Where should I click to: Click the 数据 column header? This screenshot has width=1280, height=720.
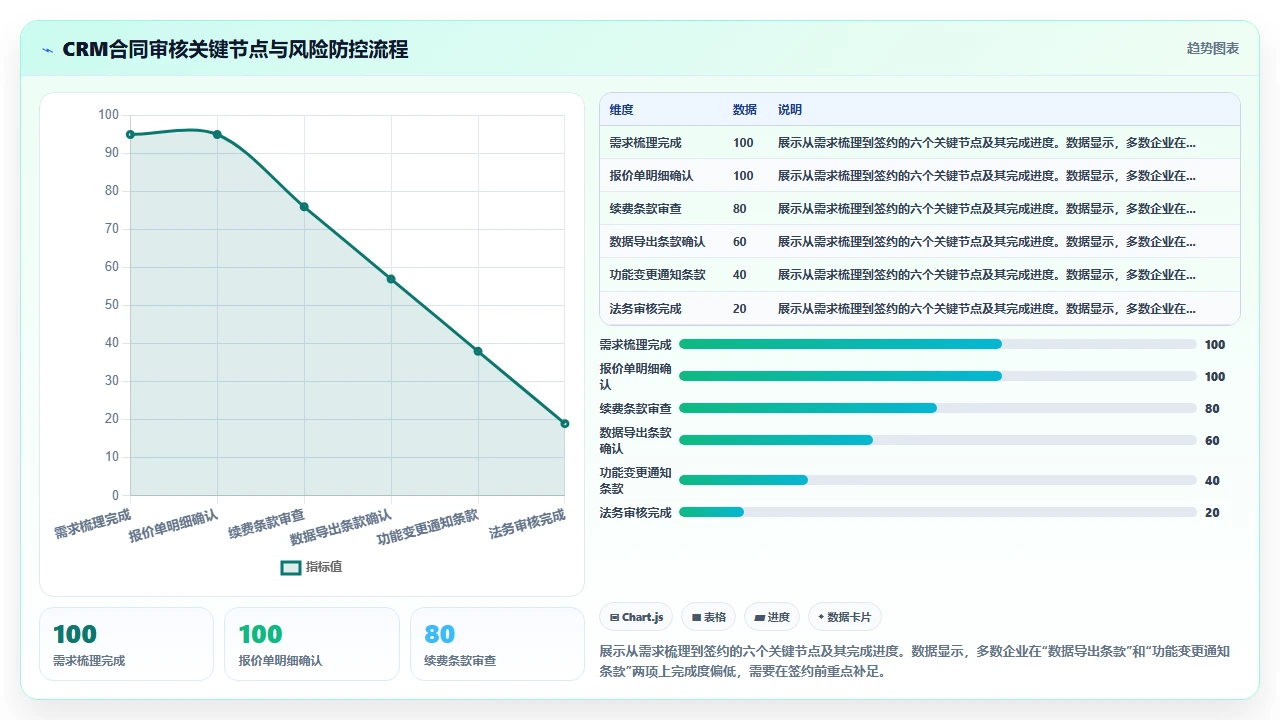point(745,110)
